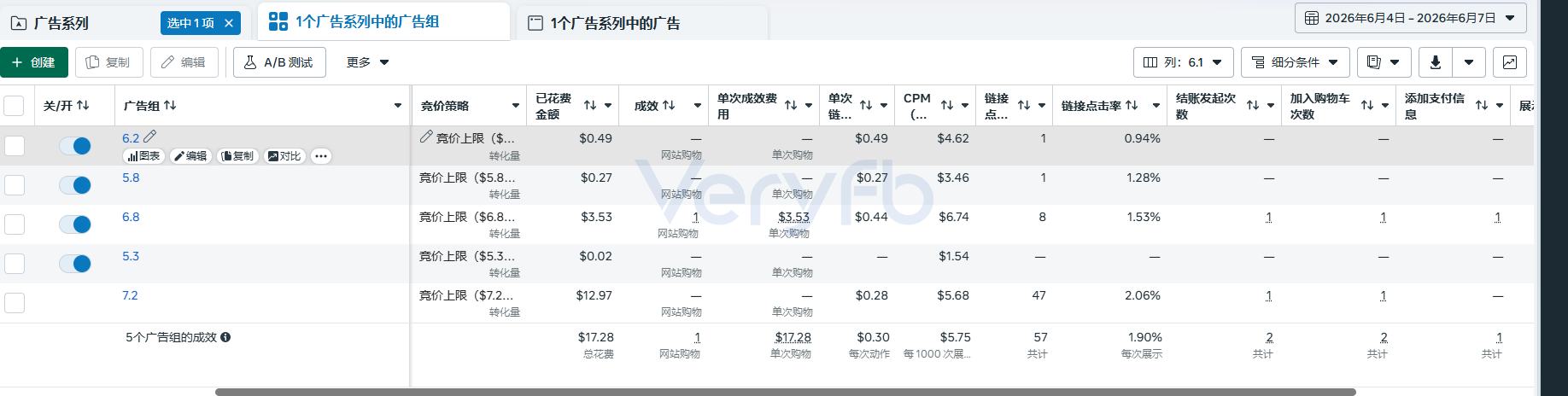The image size is (1568, 396).
Task: Sort by link click-through rate column arrows
Action: click(x=1132, y=105)
